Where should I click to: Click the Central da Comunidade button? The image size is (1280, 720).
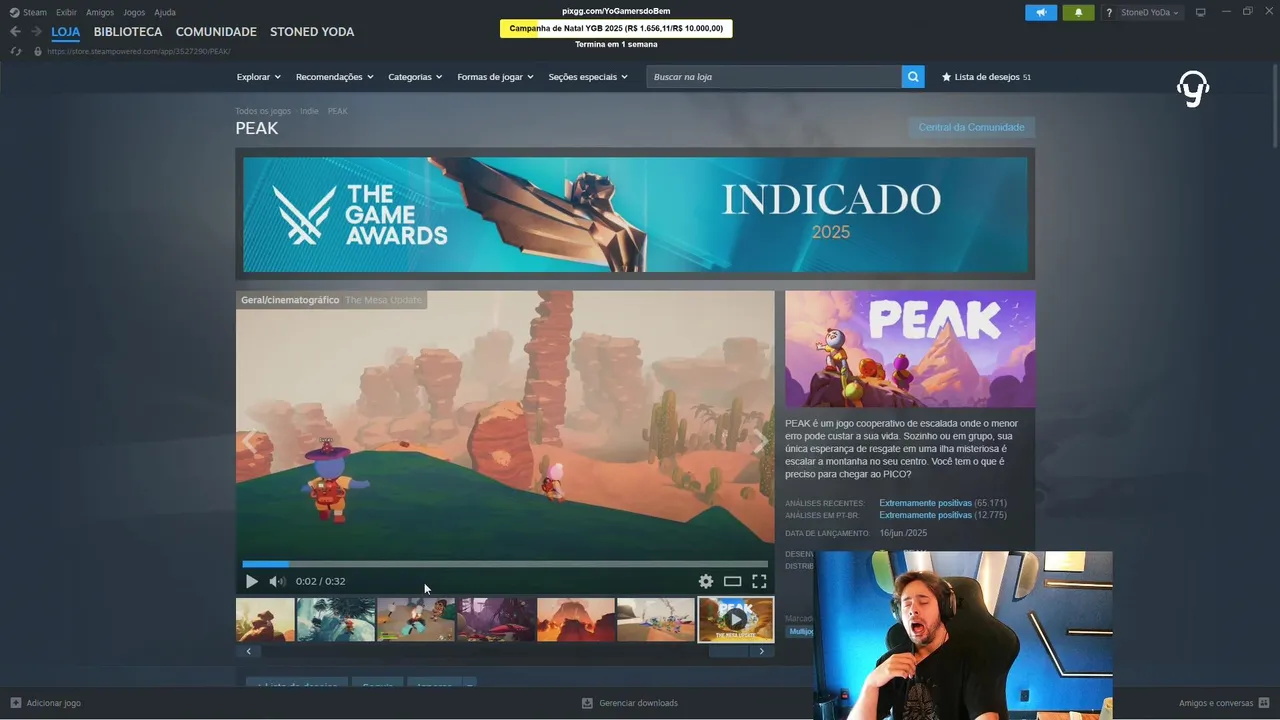tap(971, 127)
